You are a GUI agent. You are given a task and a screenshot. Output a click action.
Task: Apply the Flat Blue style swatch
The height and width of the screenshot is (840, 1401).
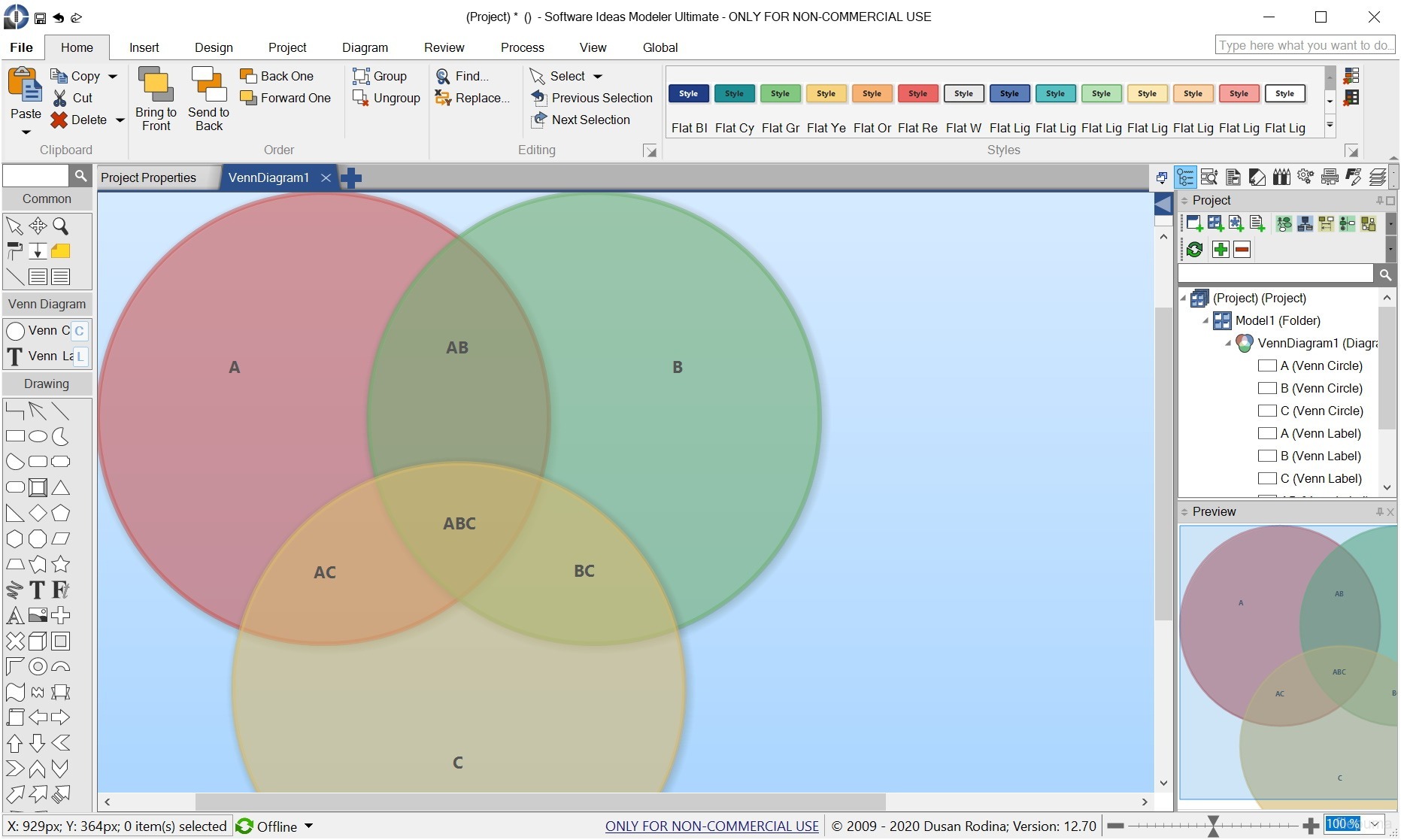tap(688, 93)
